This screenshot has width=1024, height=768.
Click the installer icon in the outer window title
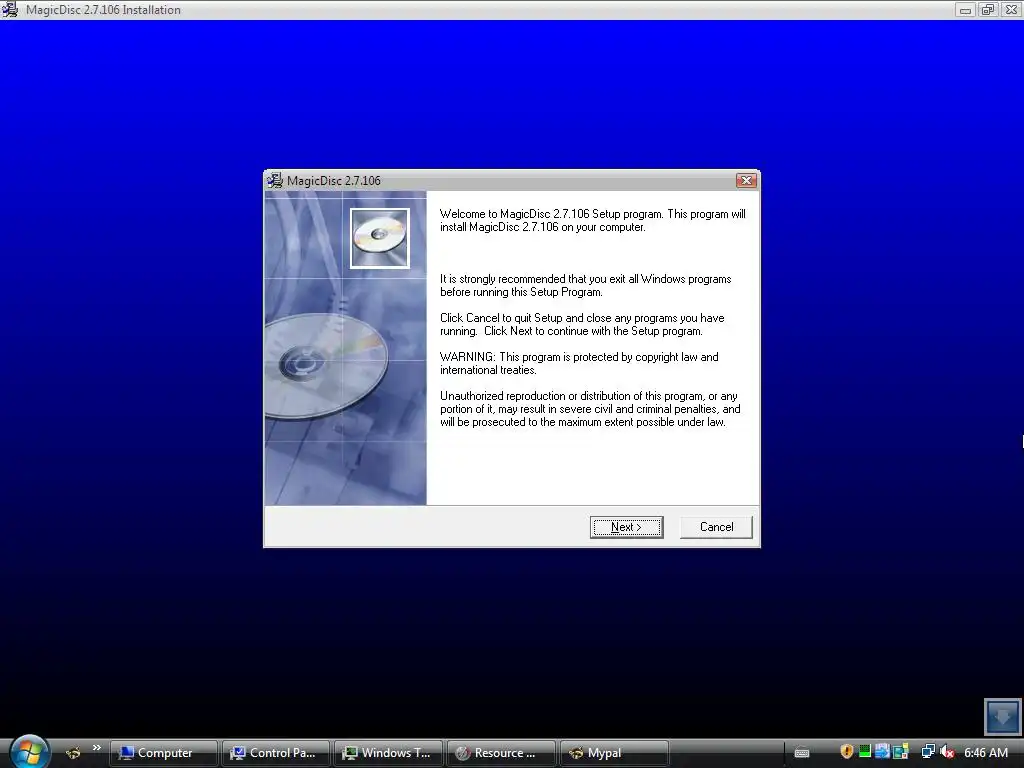[x=10, y=10]
